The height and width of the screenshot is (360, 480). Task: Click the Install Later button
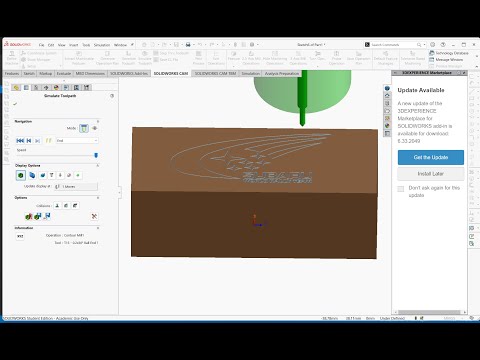431,174
